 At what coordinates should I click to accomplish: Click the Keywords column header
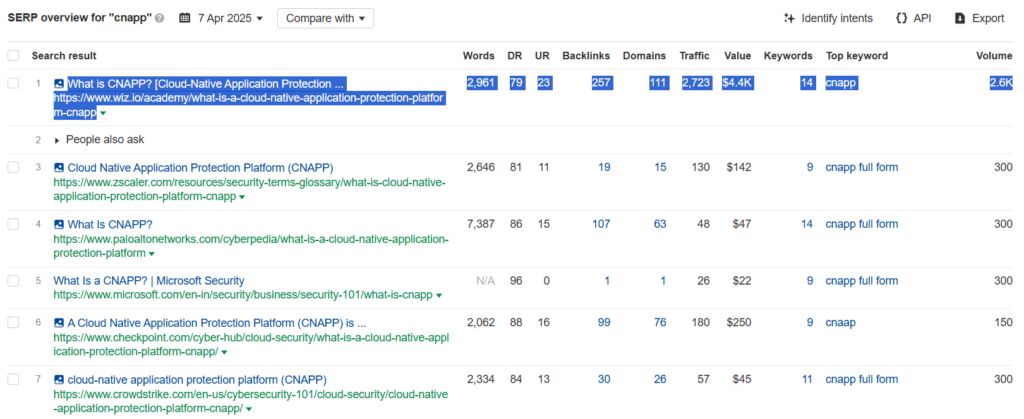pos(788,56)
